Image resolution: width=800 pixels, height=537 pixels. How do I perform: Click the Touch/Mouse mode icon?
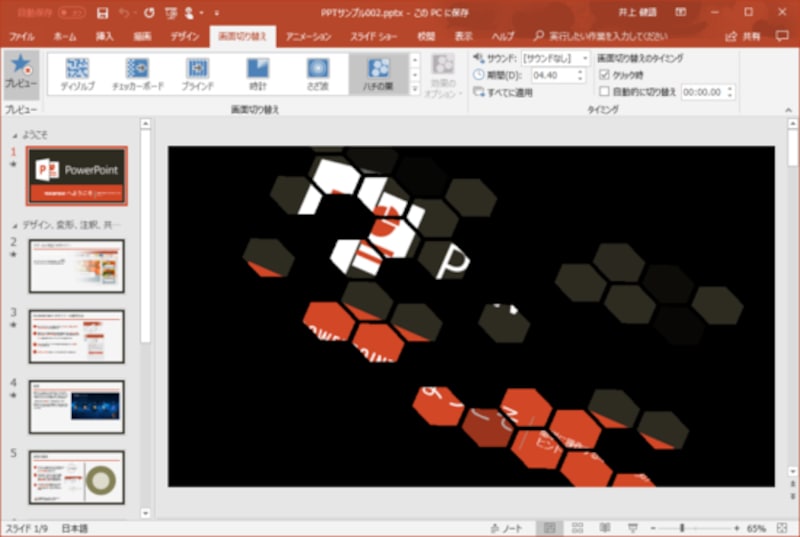[189, 13]
